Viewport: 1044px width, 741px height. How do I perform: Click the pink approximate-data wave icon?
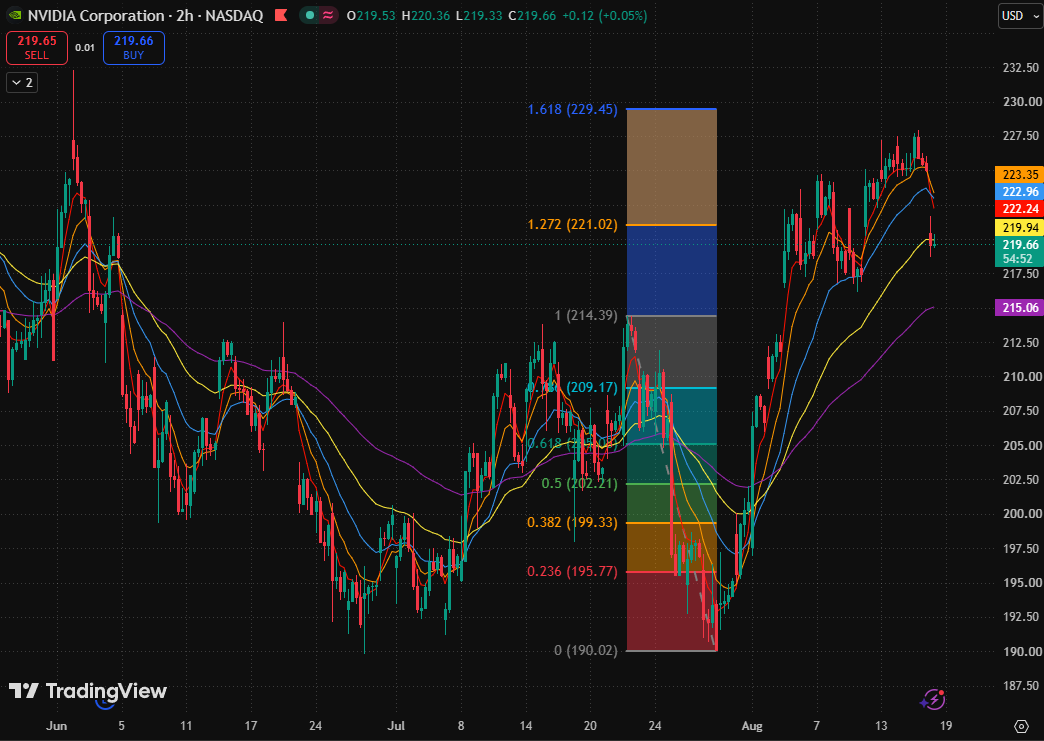[x=328, y=15]
